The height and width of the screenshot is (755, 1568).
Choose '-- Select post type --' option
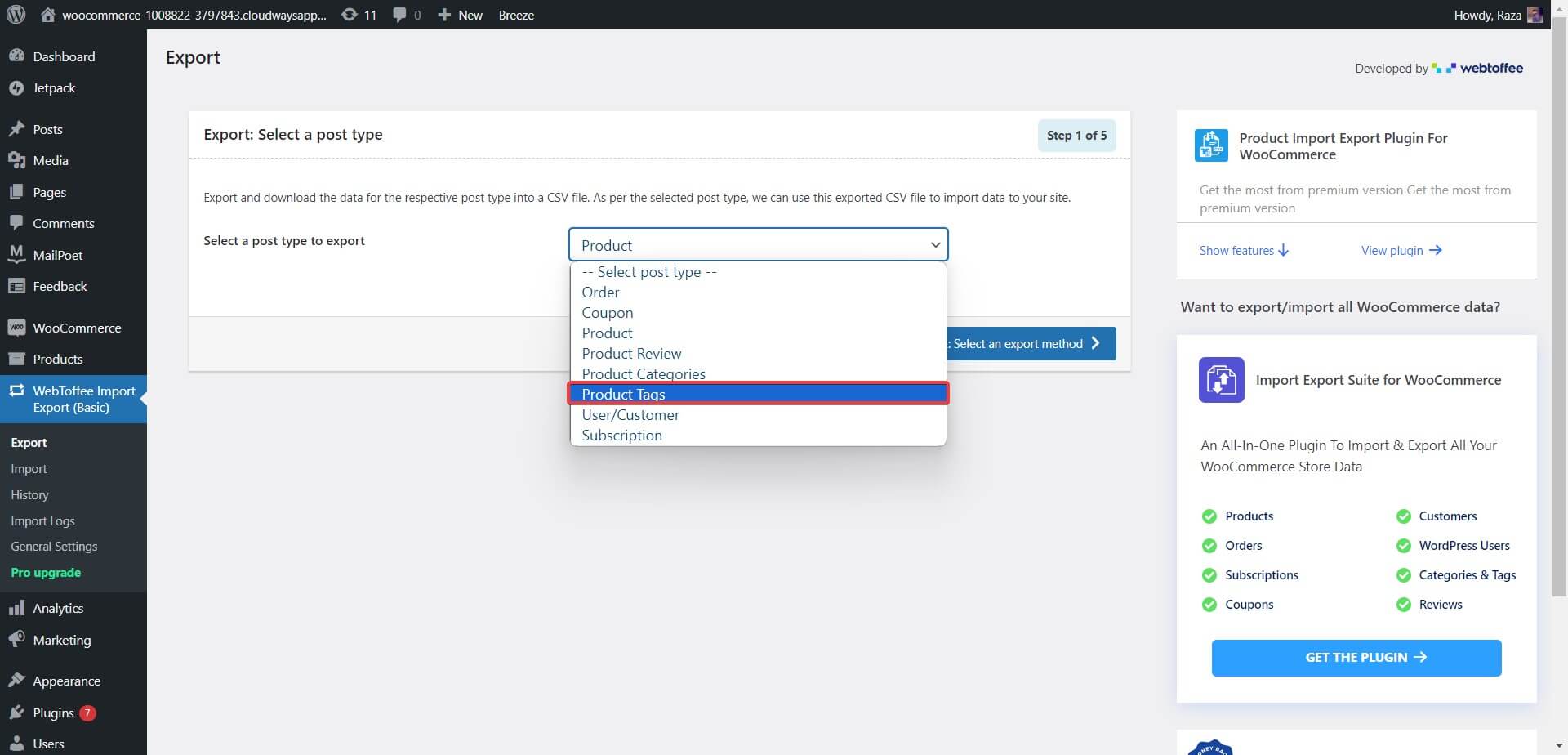(758, 272)
